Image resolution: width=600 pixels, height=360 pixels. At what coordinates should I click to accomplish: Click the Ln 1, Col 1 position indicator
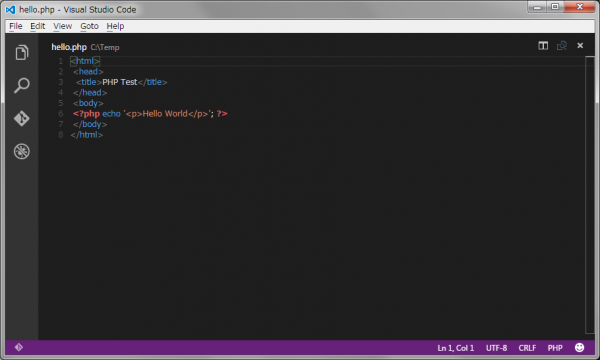point(455,348)
